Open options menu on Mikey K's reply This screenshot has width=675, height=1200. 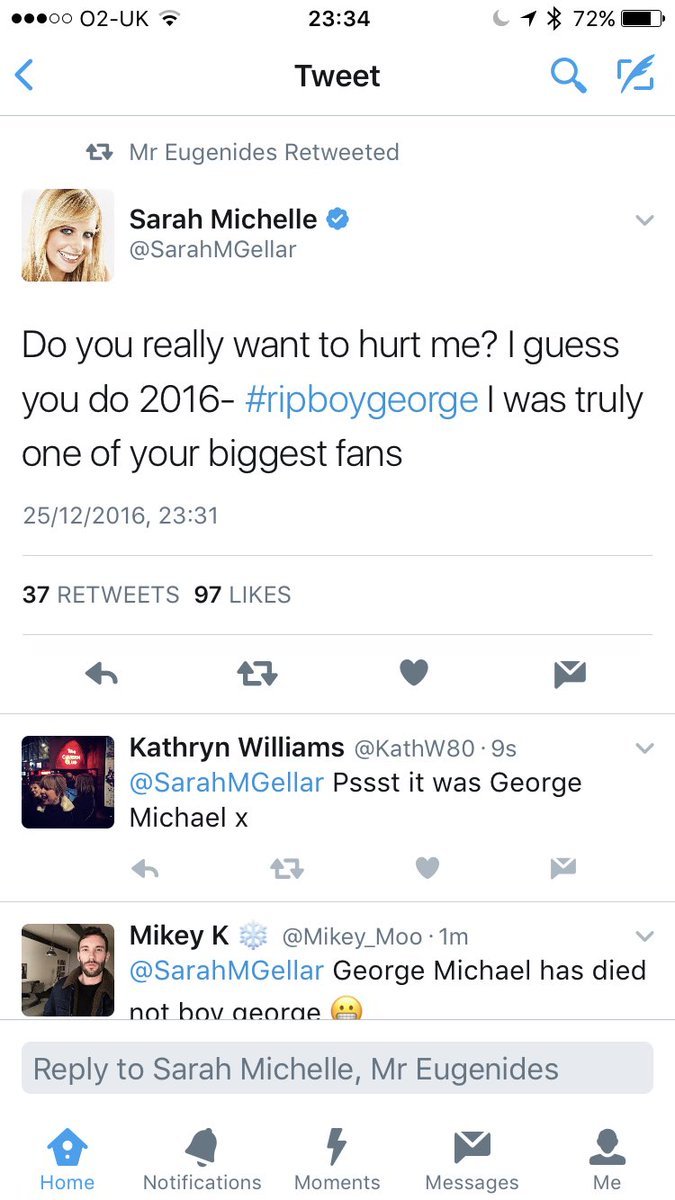[644, 935]
